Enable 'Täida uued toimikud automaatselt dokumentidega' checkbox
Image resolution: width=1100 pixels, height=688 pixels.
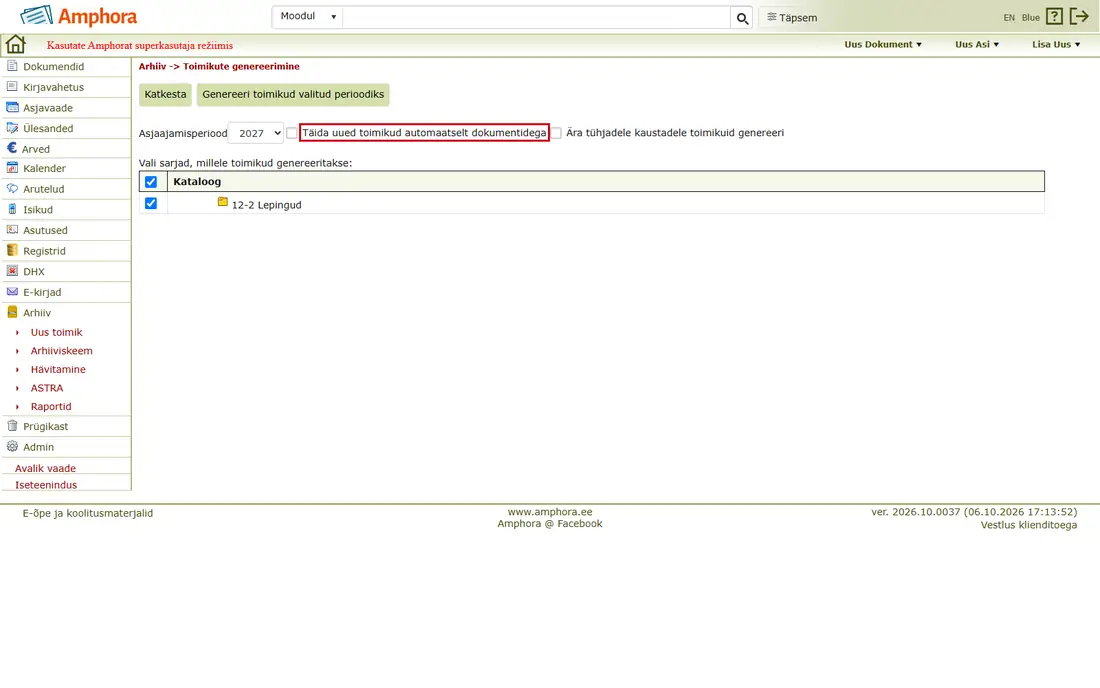[292, 133]
